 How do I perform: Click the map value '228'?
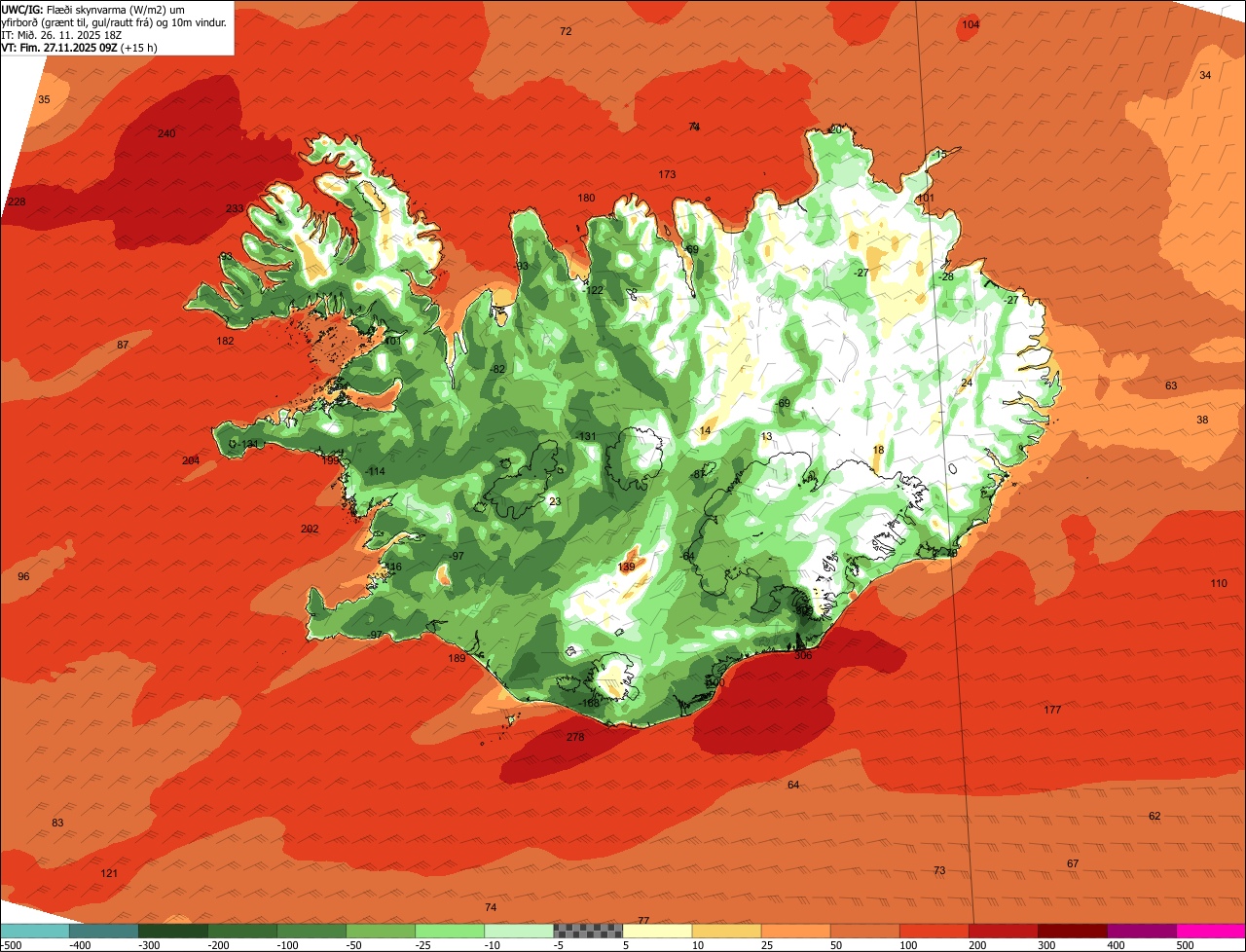click(x=17, y=201)
